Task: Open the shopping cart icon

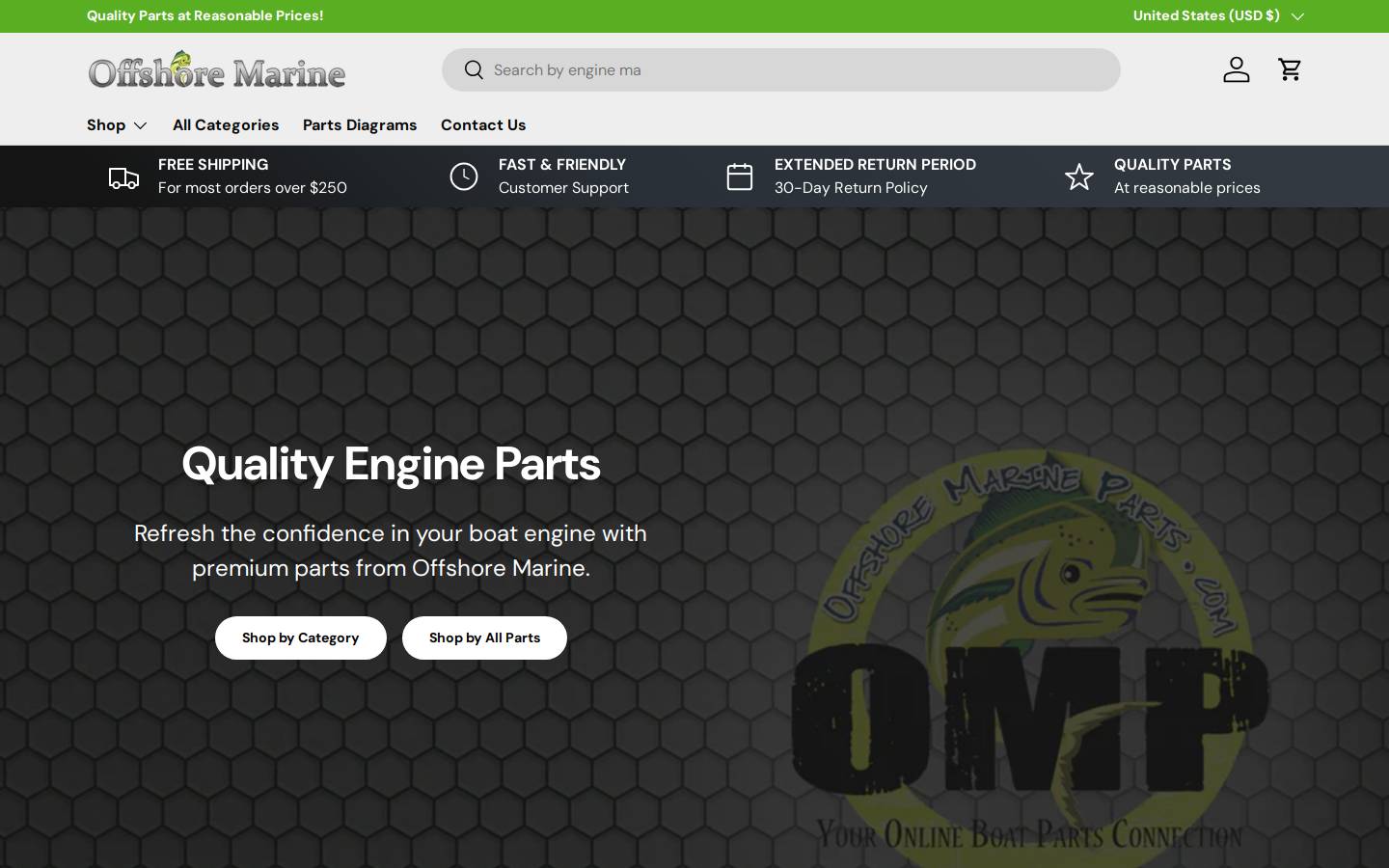Action: 1290,69
